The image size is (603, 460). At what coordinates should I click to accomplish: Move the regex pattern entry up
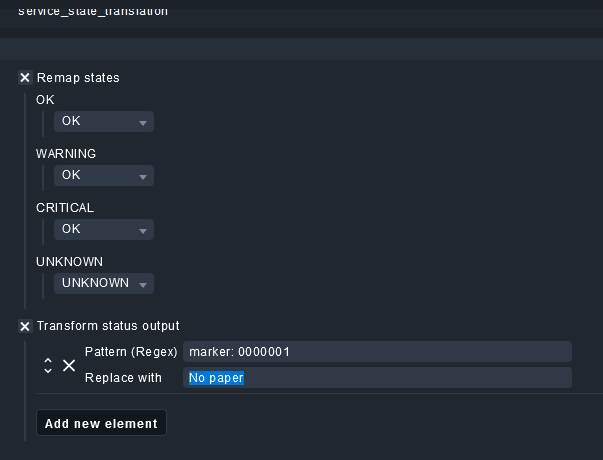click(x=48, y=360)
